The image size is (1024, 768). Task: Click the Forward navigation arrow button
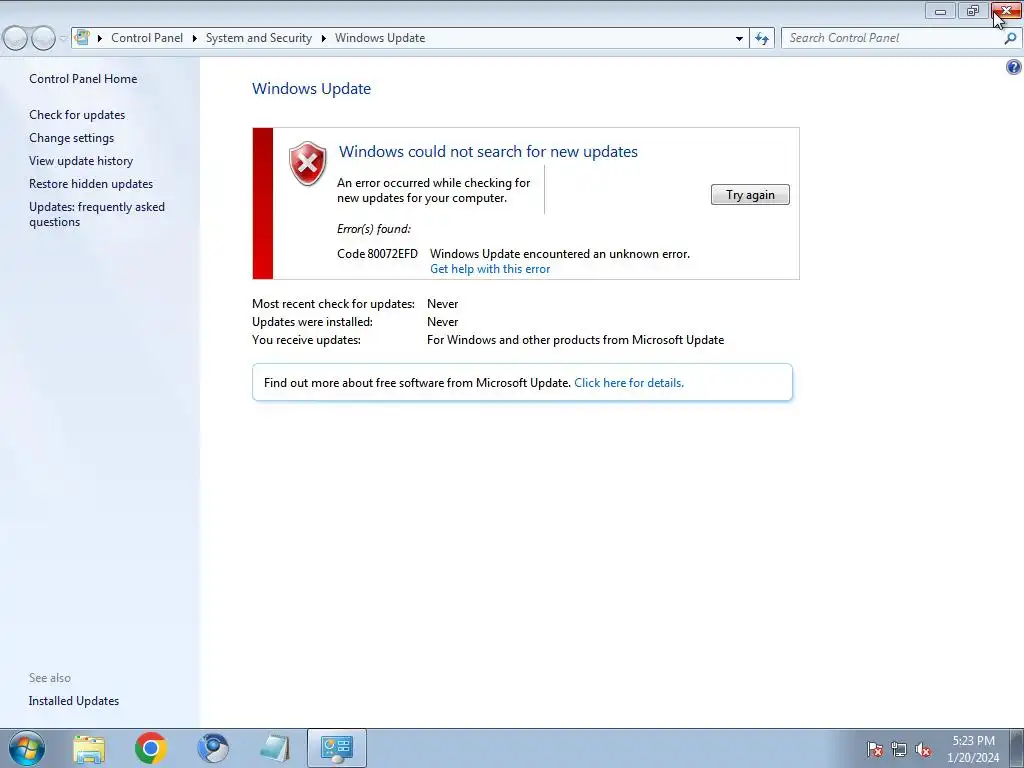click(x=43, y=38)
